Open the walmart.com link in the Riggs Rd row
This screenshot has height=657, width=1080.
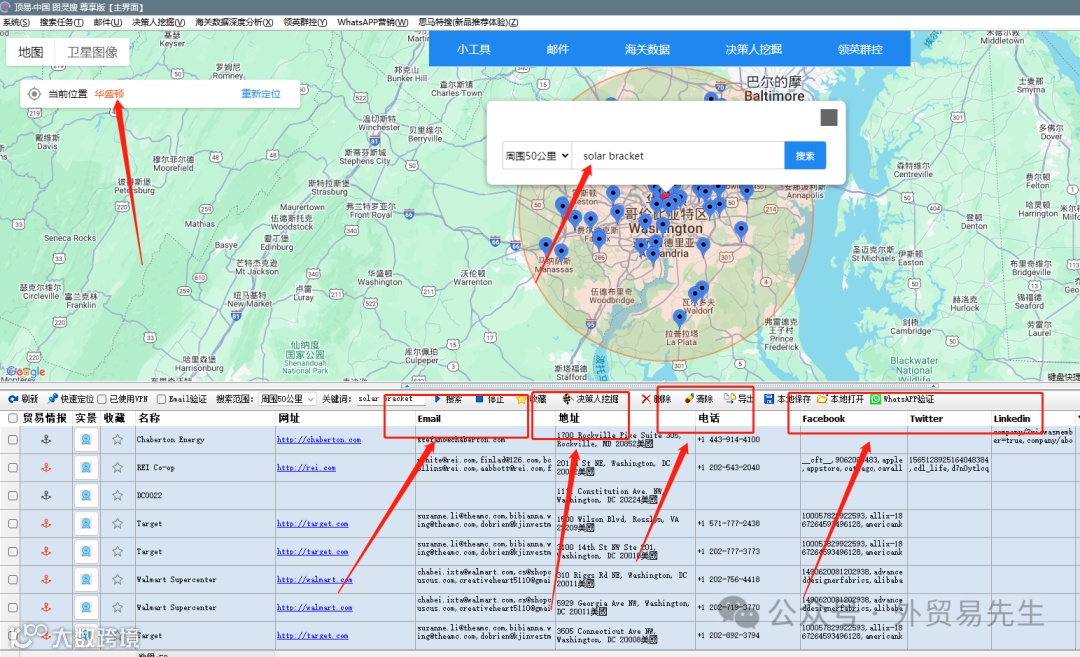coord(314,580)
